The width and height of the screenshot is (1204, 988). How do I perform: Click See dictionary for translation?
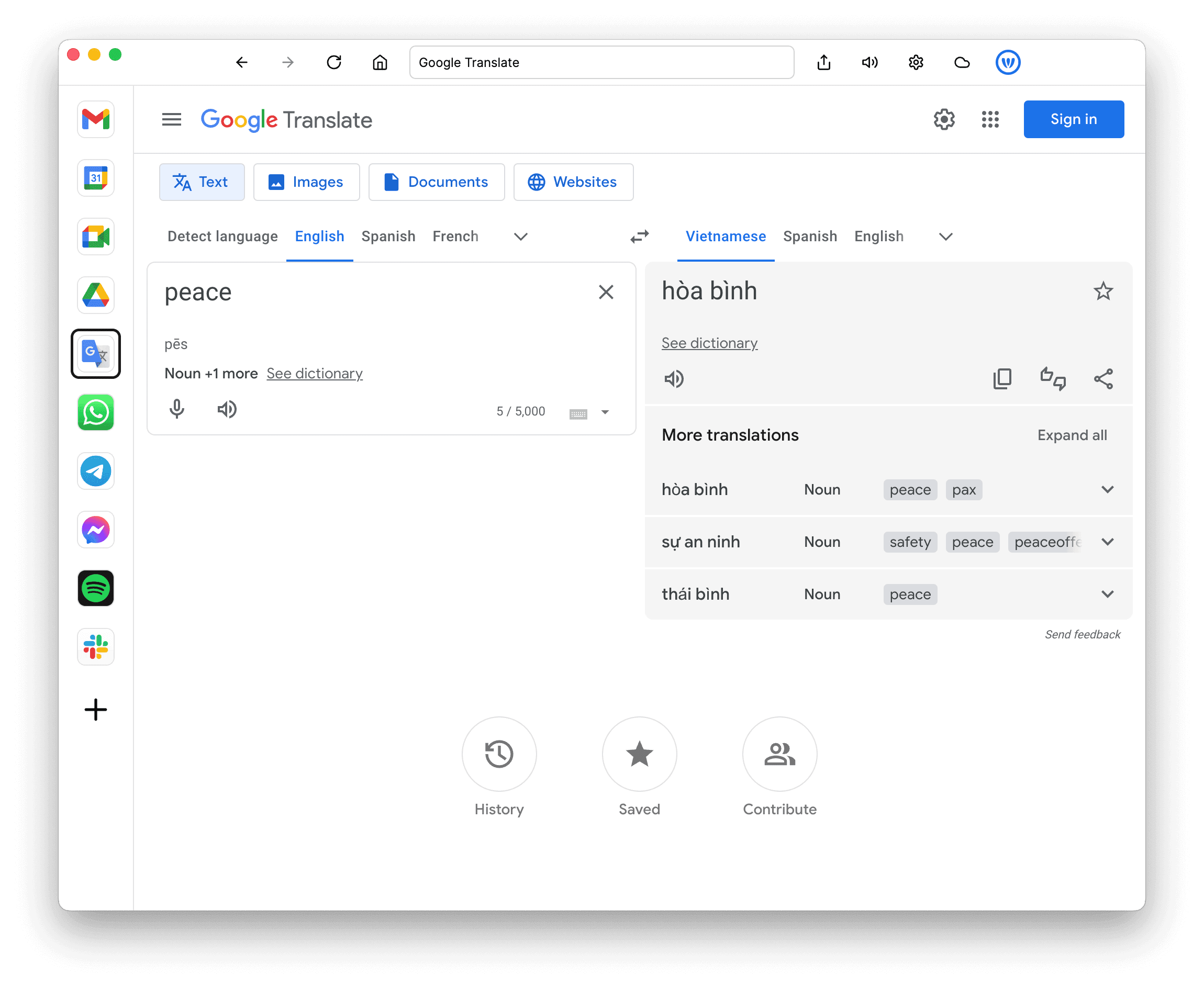710,343
